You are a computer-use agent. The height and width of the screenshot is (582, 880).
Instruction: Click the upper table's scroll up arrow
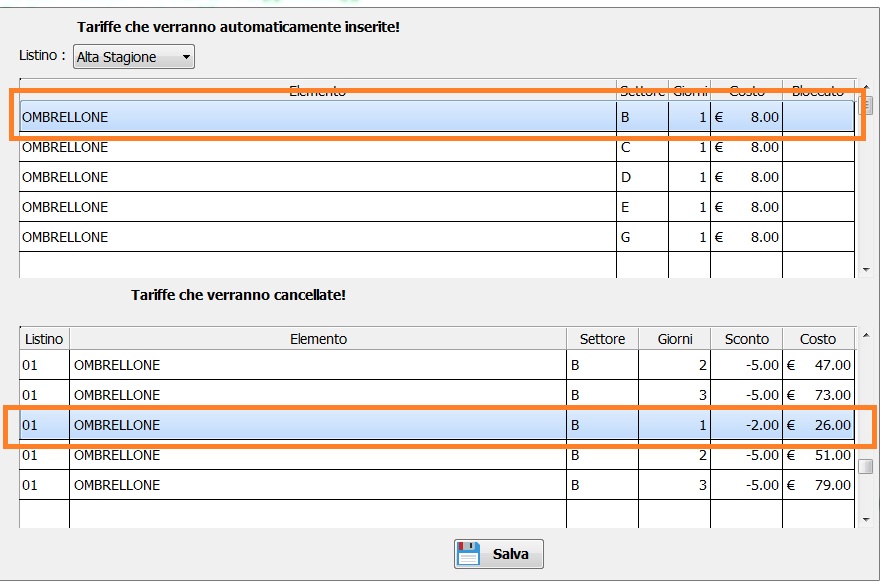867,86
